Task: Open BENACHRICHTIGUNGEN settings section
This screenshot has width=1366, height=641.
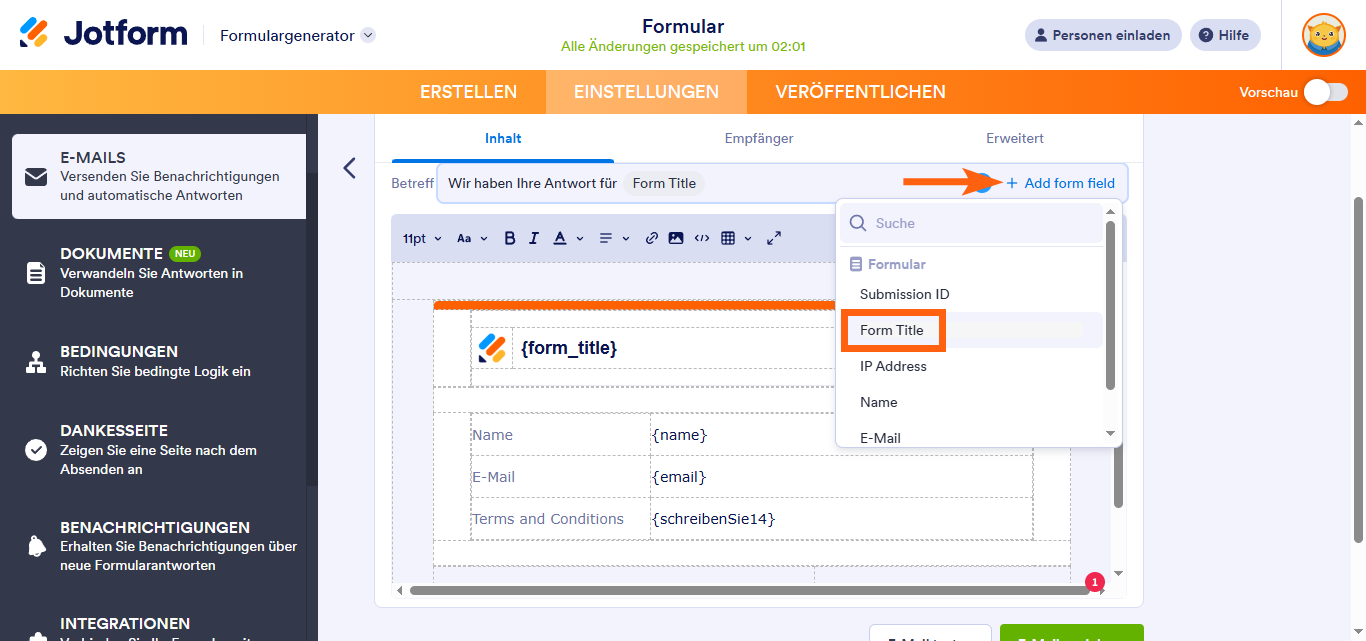Action: [159, 546]
